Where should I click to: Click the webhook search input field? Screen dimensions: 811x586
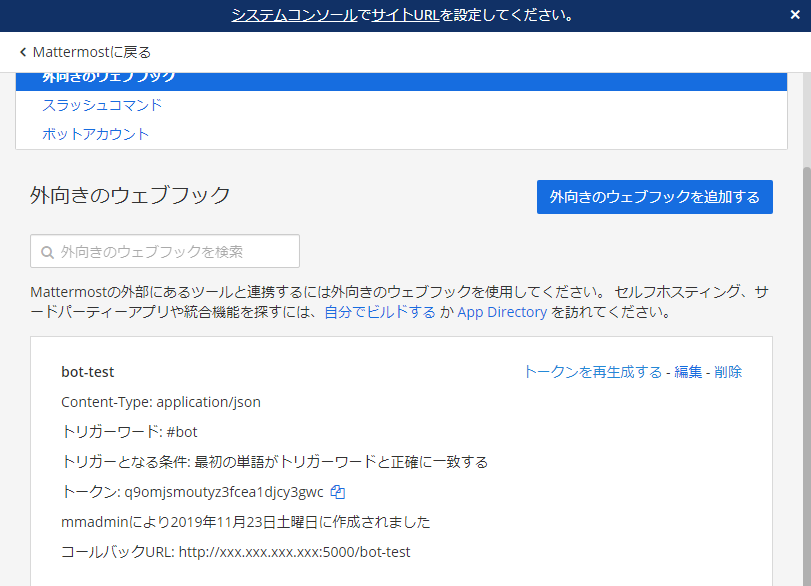tap(165, 251)
